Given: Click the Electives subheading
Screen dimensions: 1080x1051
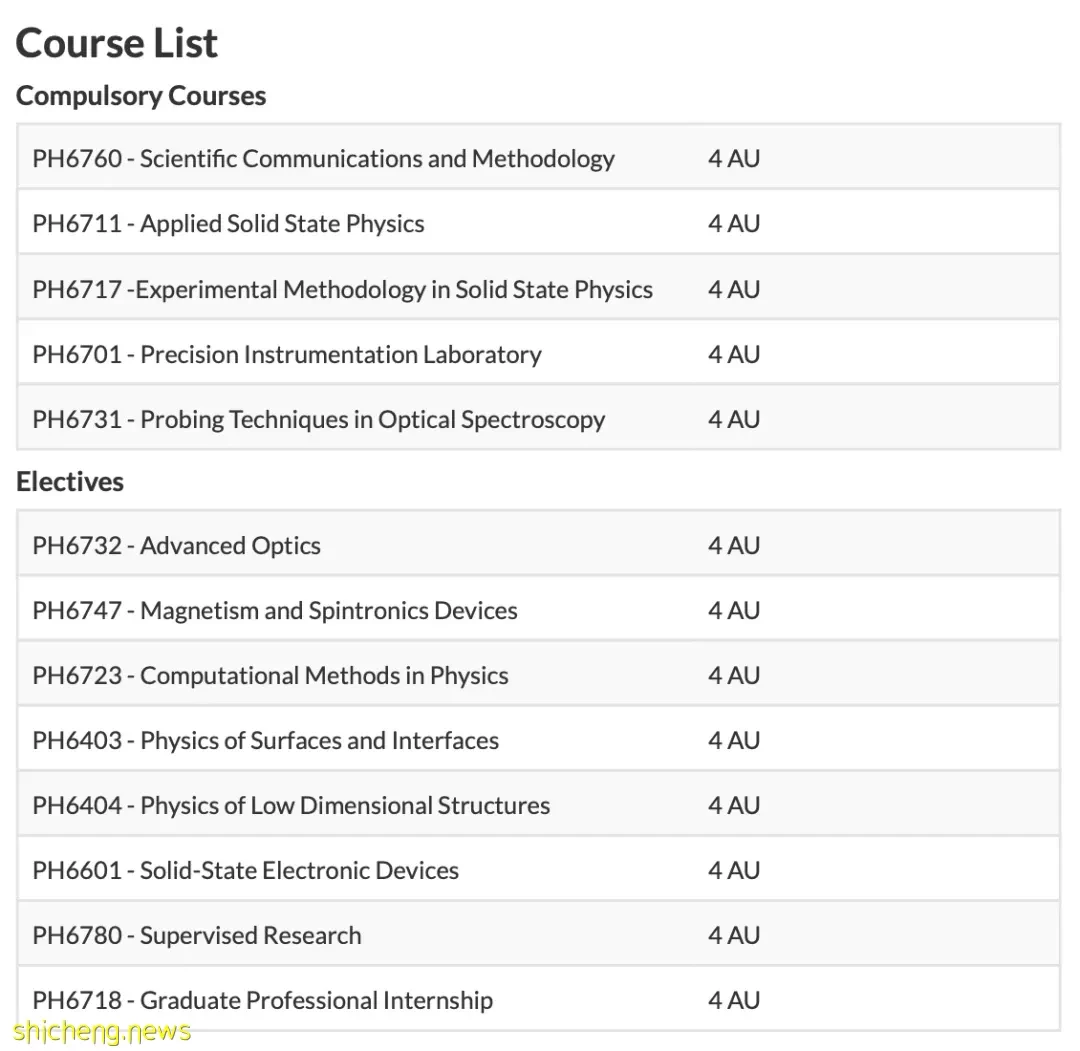Looking at the screenshot, I should pos(70,481).
